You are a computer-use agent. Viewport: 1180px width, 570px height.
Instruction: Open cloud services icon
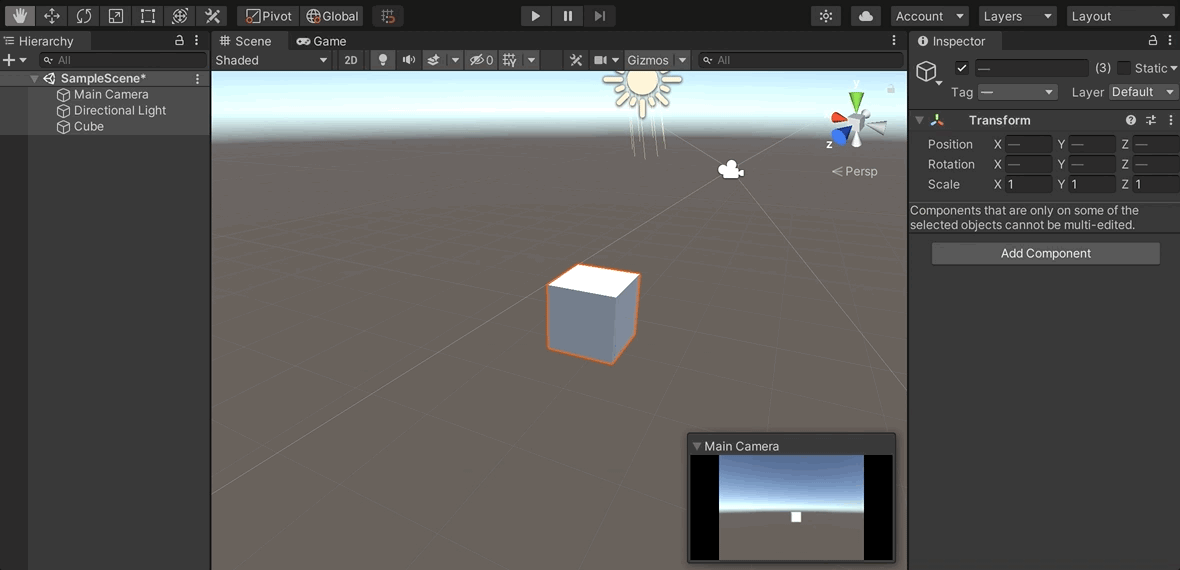click(x=865, y=16)
